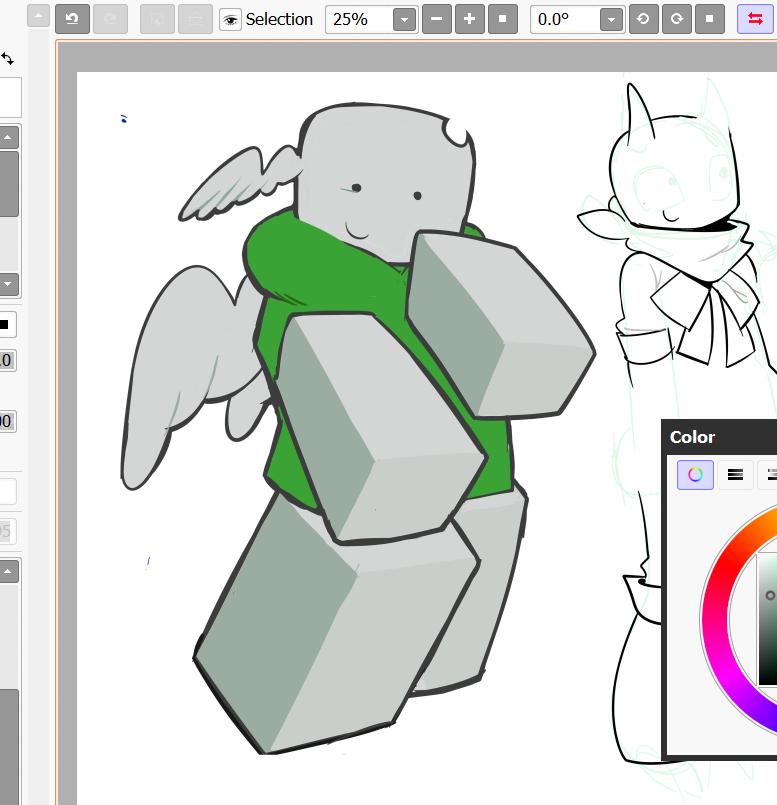Select the color wheel tab in Color panel

695,474
